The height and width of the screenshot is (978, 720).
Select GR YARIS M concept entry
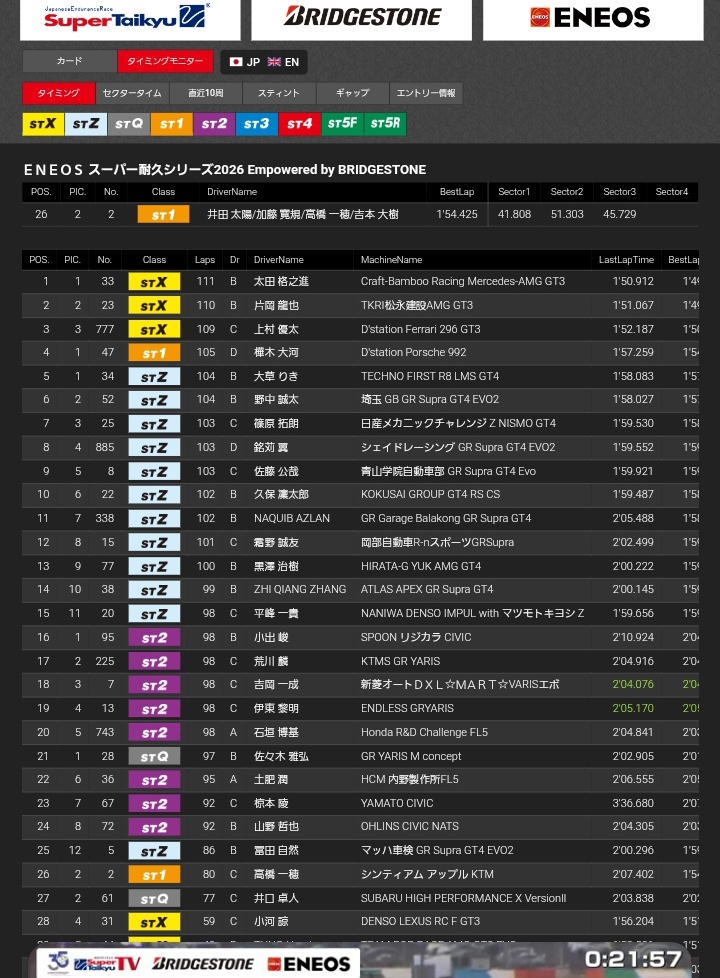tap(411, 755)
